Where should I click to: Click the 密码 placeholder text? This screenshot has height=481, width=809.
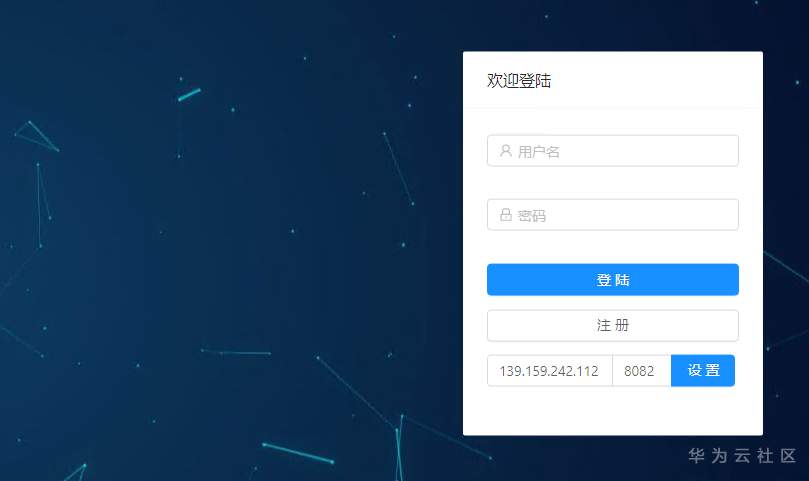click(531, 215)
